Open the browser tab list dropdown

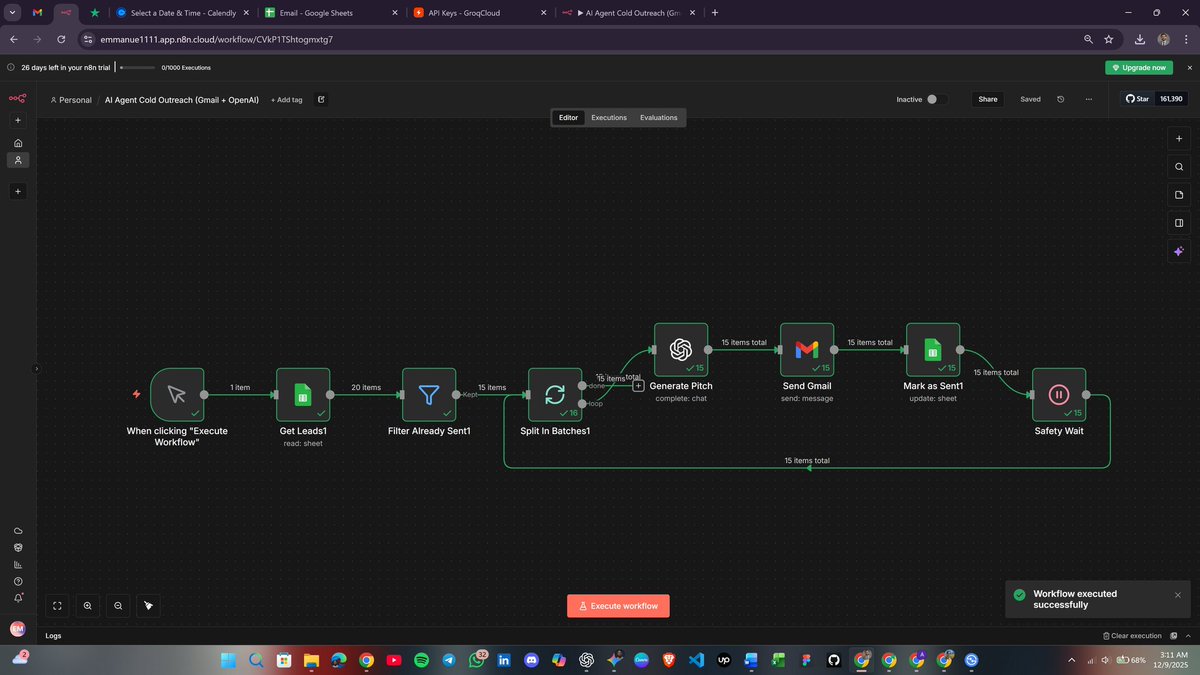(x=12, y=12)
